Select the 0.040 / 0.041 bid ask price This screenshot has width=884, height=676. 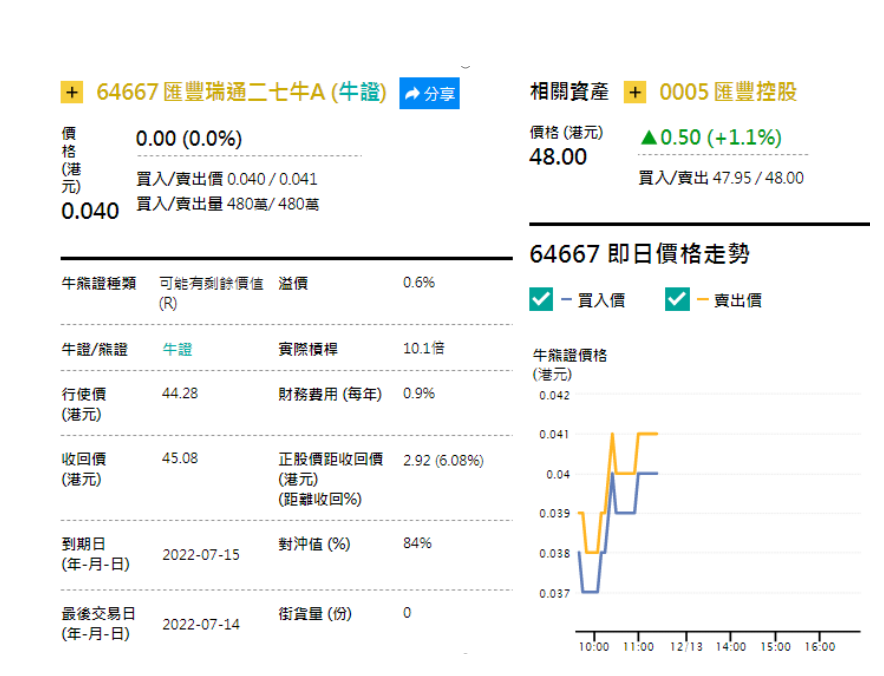(272, 179)
